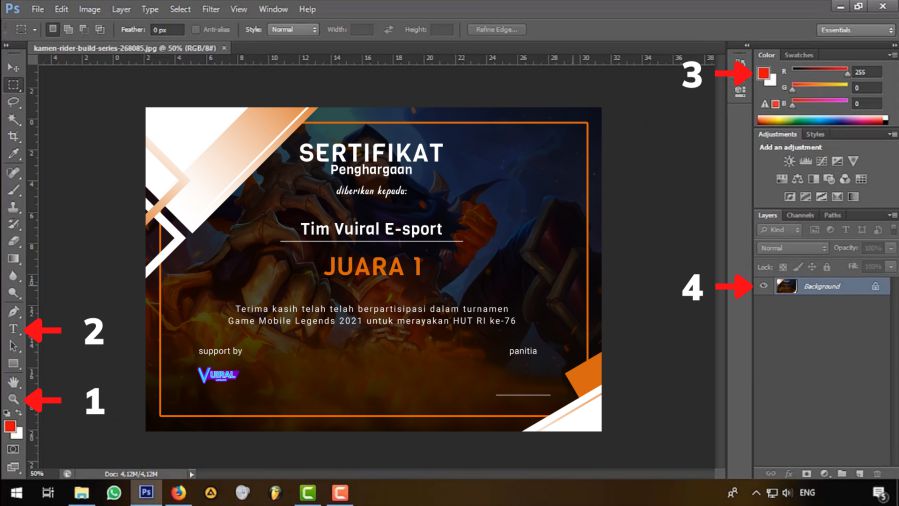Click Color Balance adjustment icon
Image resolution: width=899 pixels, height=506 pixels.
coord(798,179)
